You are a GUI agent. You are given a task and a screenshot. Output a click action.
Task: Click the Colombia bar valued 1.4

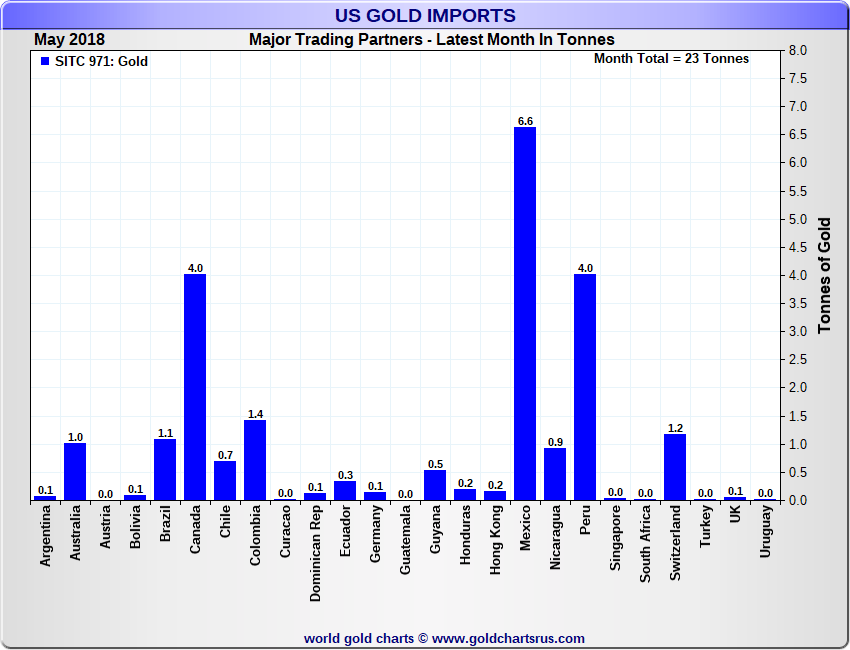pyautogui.click(x=255, y=460)
